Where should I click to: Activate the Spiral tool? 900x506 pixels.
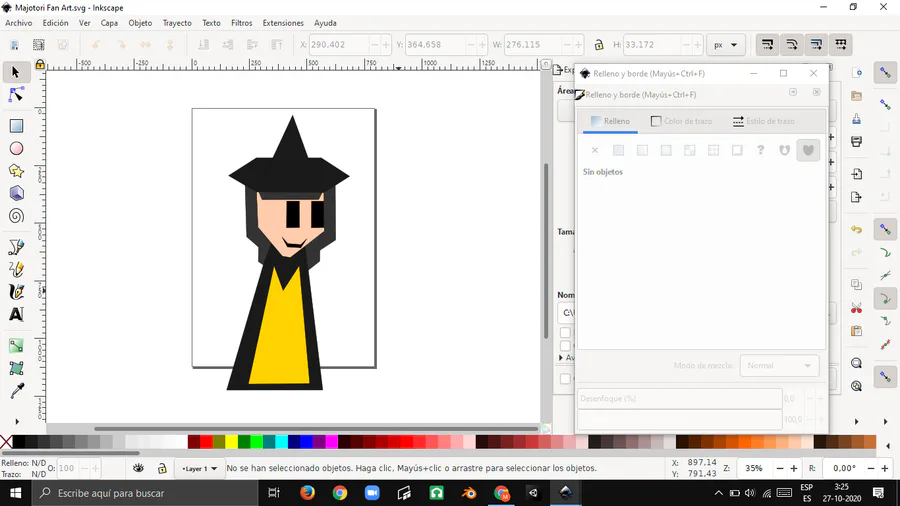[x=16, y=216]
